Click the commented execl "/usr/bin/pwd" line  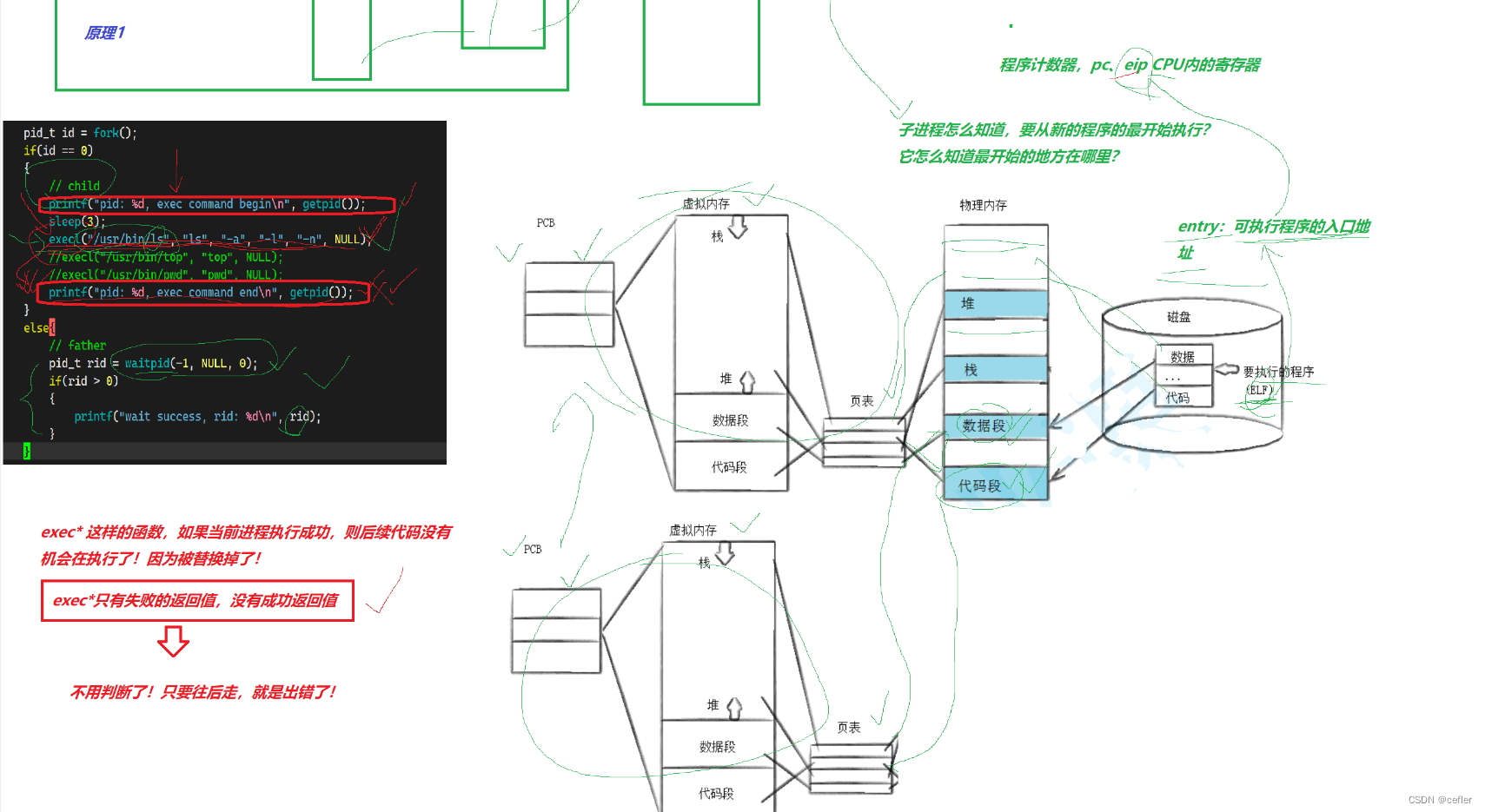point(165,274)
